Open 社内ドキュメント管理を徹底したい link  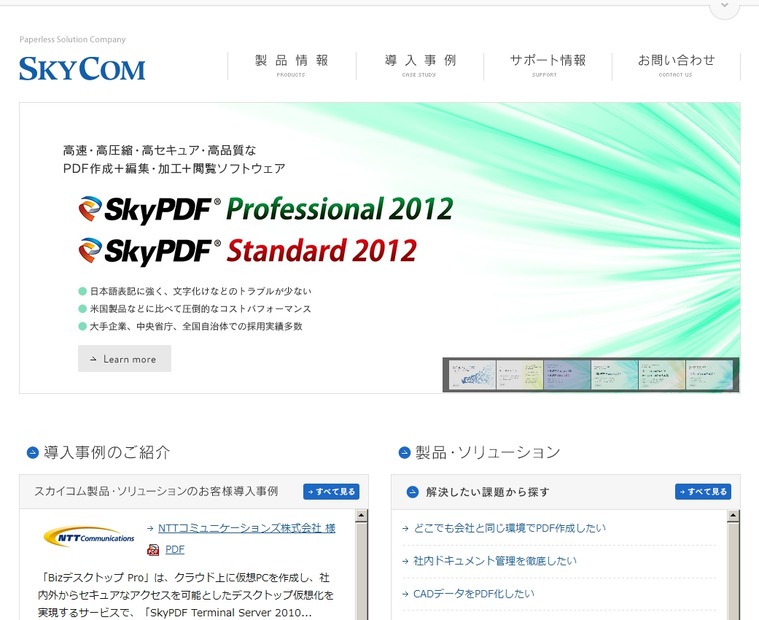495,561
